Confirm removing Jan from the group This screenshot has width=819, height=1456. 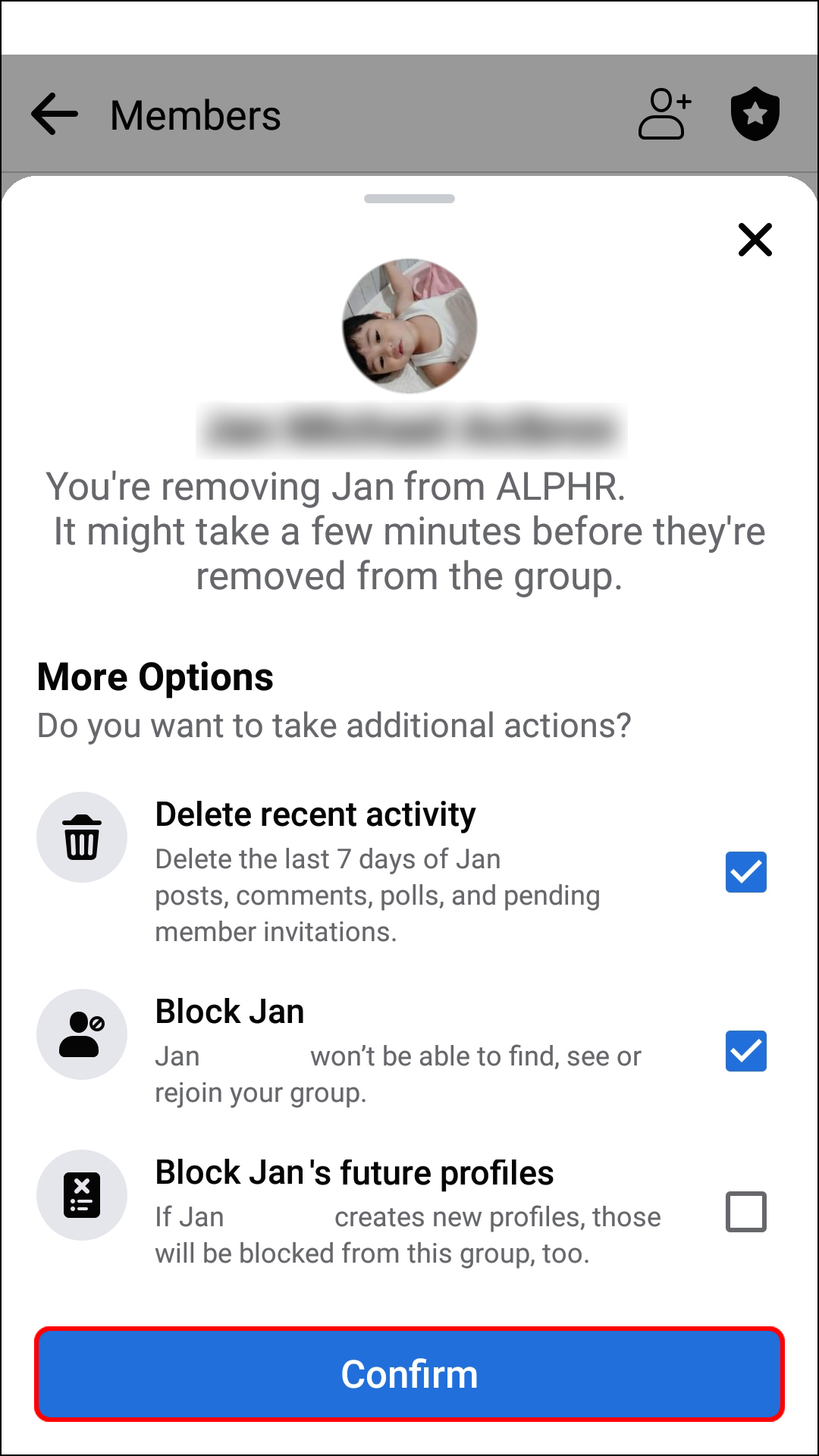(409, 1374)
